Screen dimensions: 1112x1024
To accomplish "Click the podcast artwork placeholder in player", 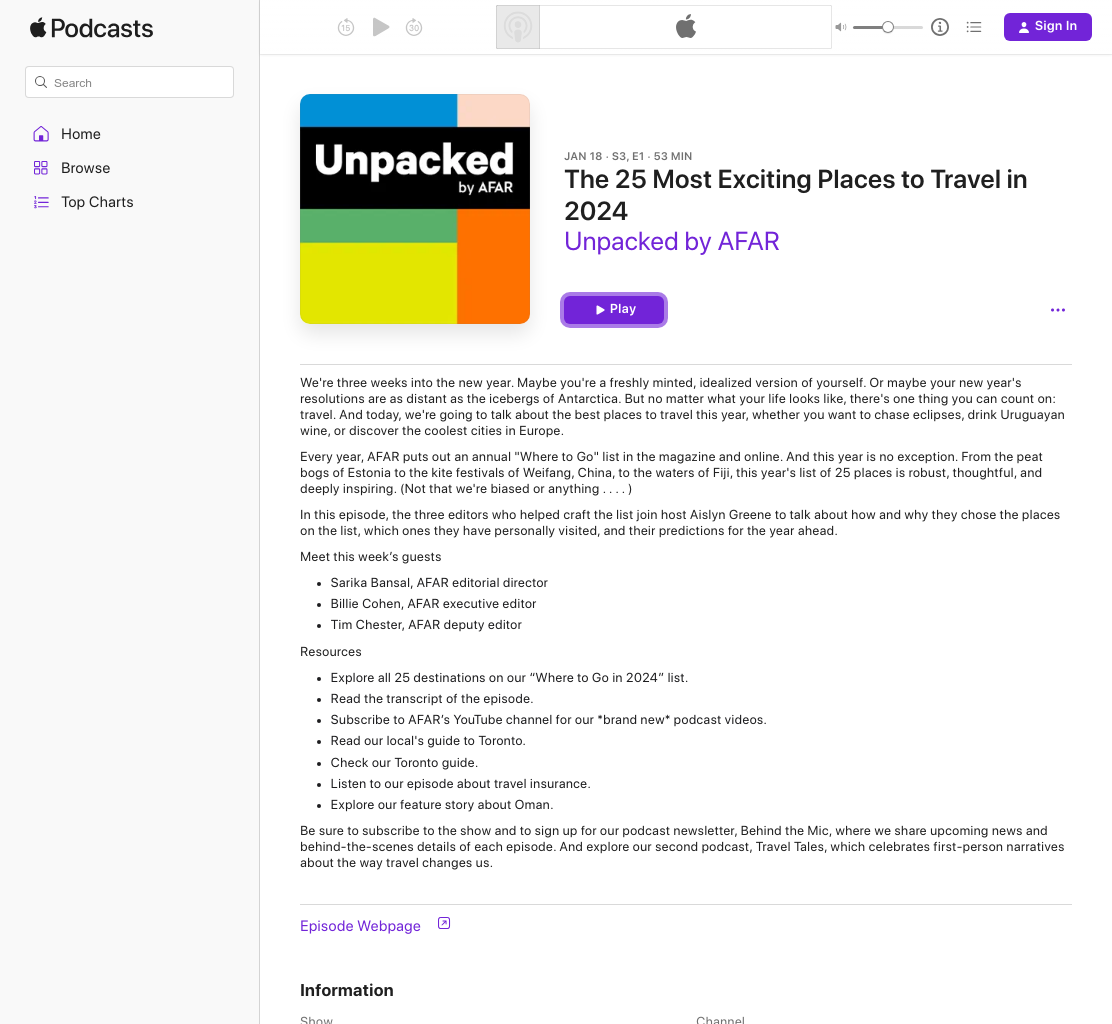I will (x=518, y=28).
